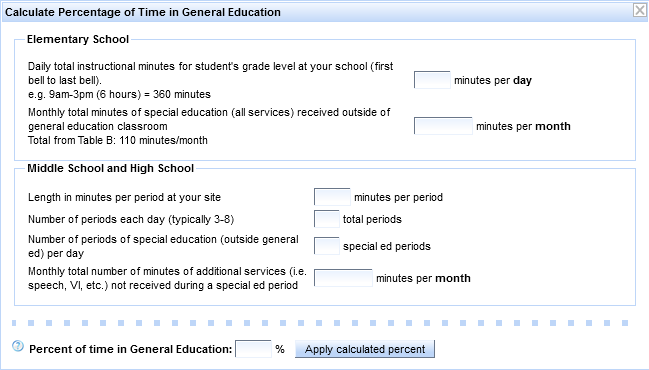The width and height of the screenshot is (649, 370).
Task: Select the total periods input field
Action: [x=327, y=219]
